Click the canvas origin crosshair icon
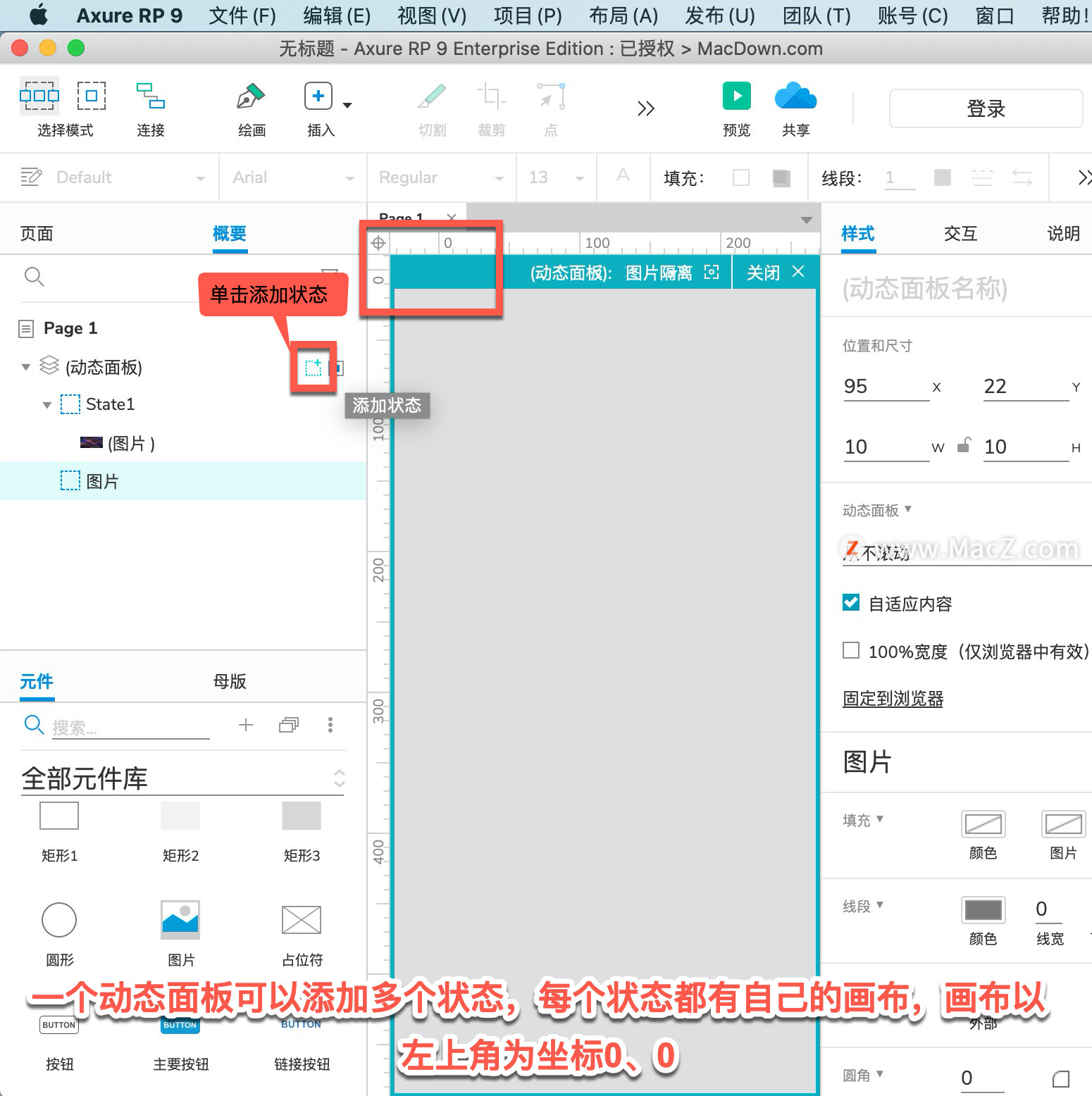This screenshot has width=1092, height=1096. 378,243
